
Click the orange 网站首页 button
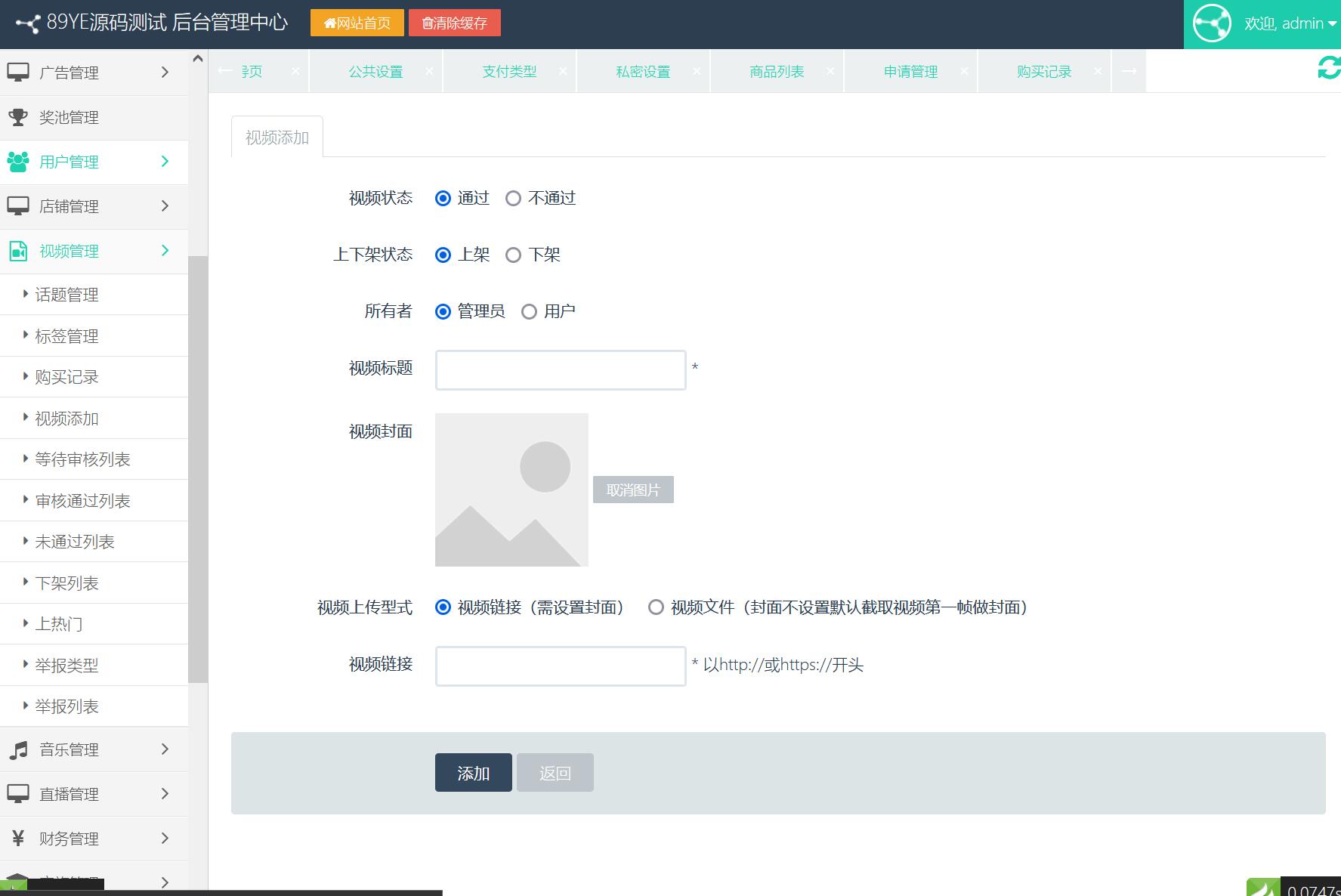click(x=357, y=23)
